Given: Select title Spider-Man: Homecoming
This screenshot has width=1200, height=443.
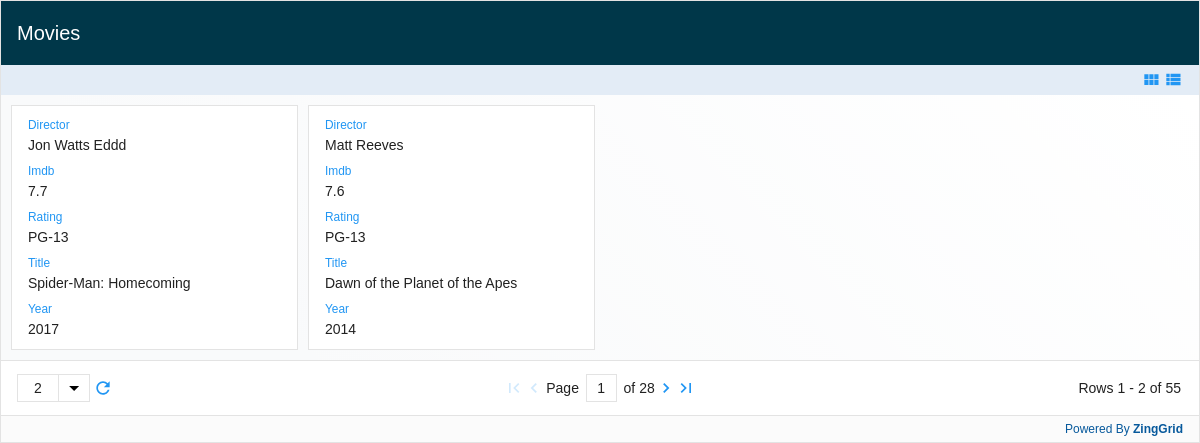Looking at the screenshot, I should point(109,283).
